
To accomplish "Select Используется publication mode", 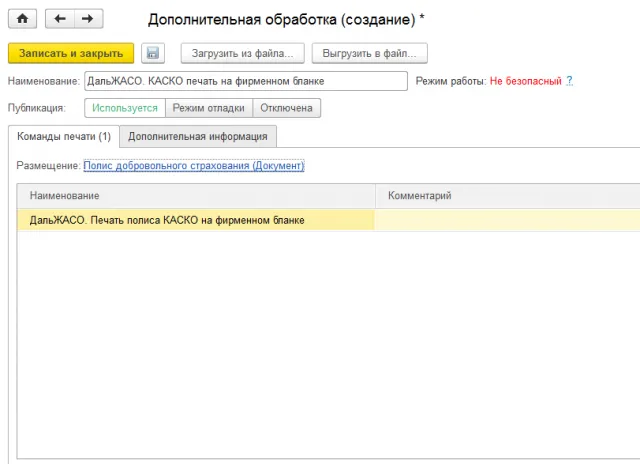I will coord(125,108).
